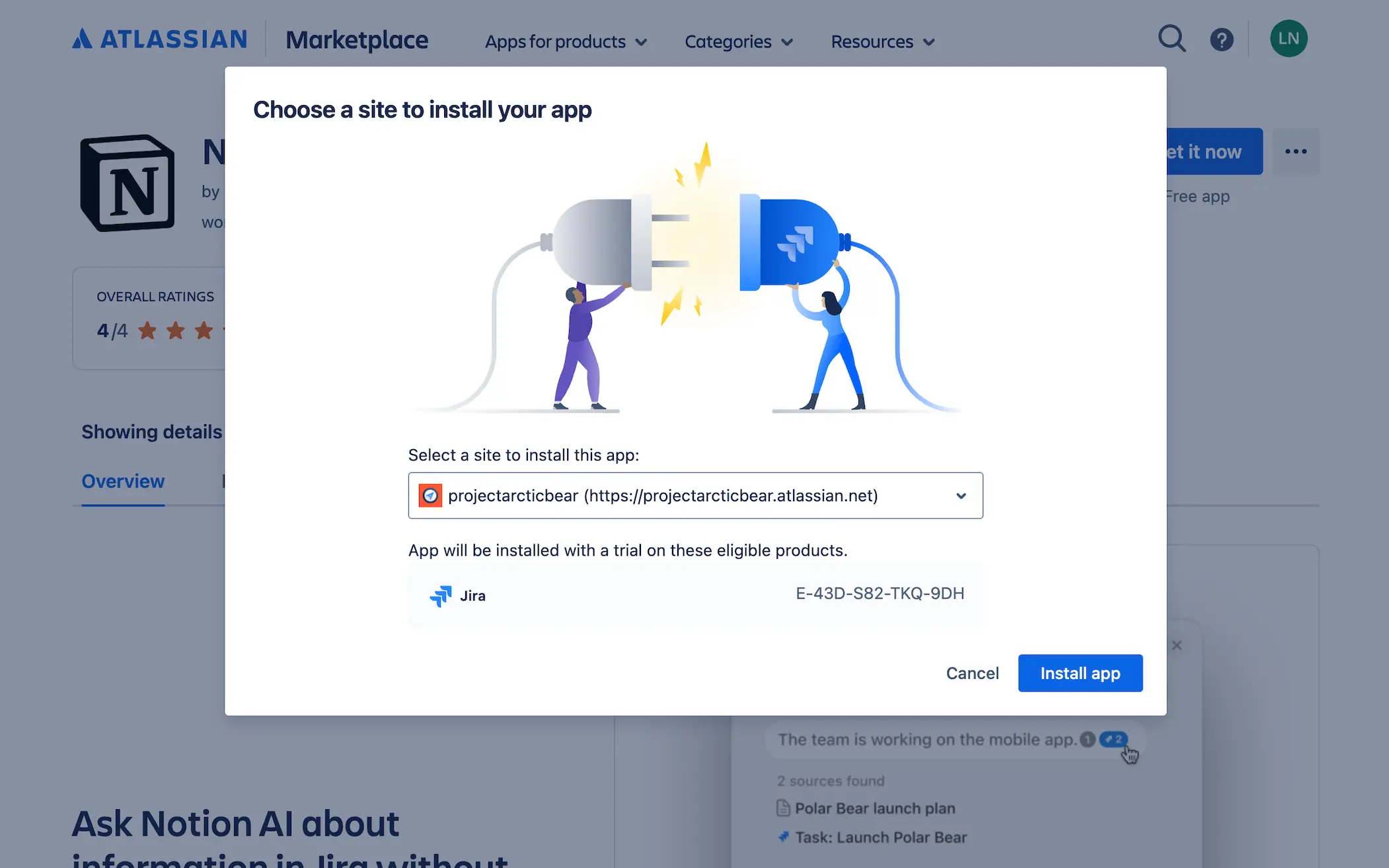Viewport: 1389px width, 868px height.
Task: Click the first rating star
Action: point(148,330)
